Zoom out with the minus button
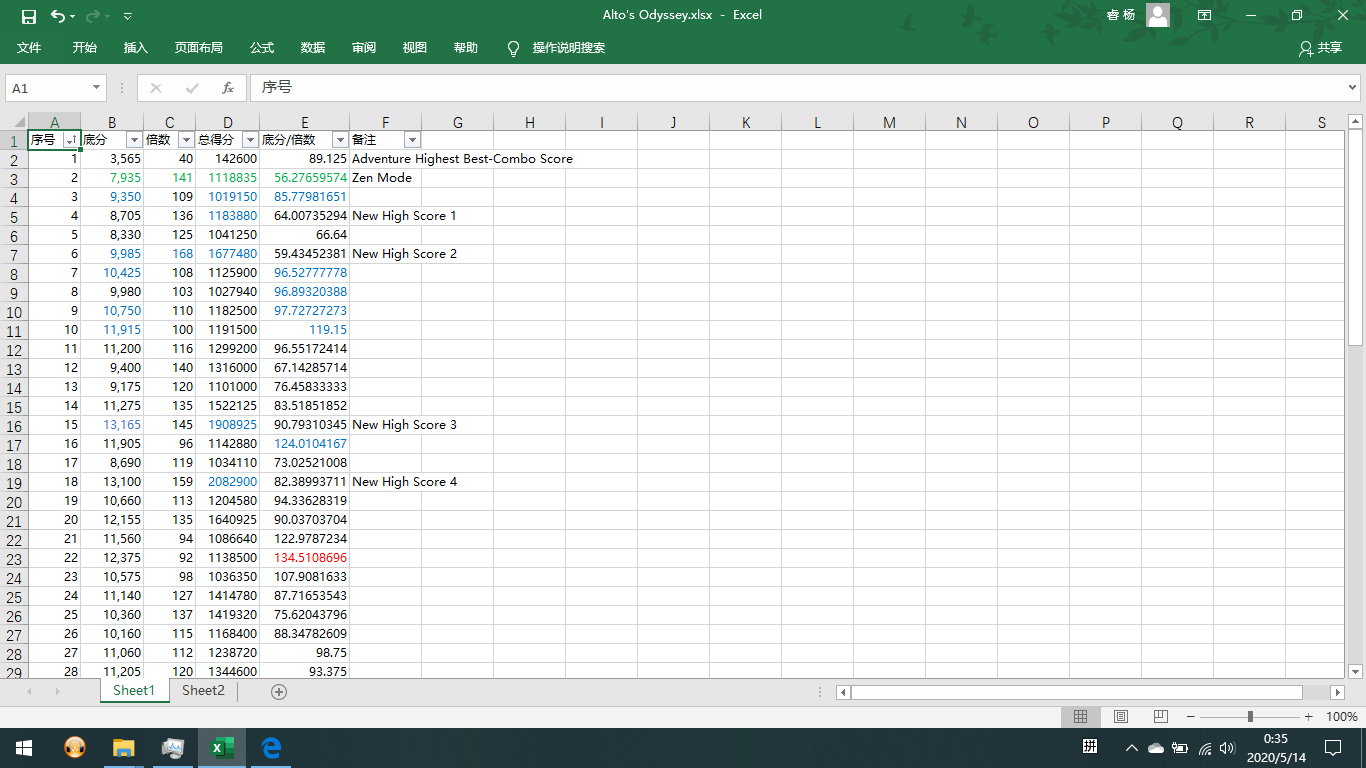This screenshot has height=768, width=1366. (x=1191, y=717)
